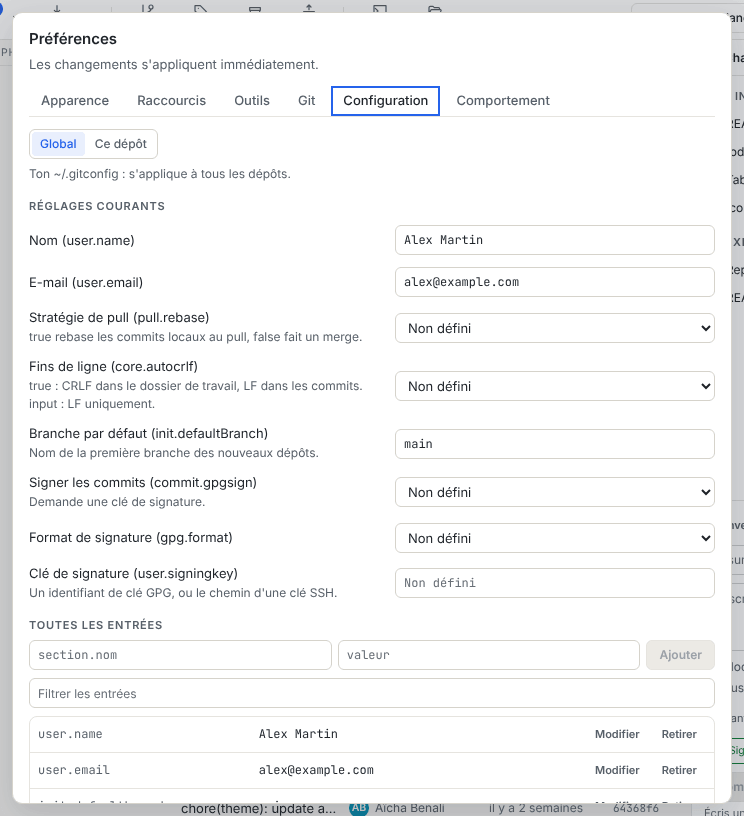Click the Nom field containing Alex Martin
Screen dimensions: 744x816
pos(555,240)
